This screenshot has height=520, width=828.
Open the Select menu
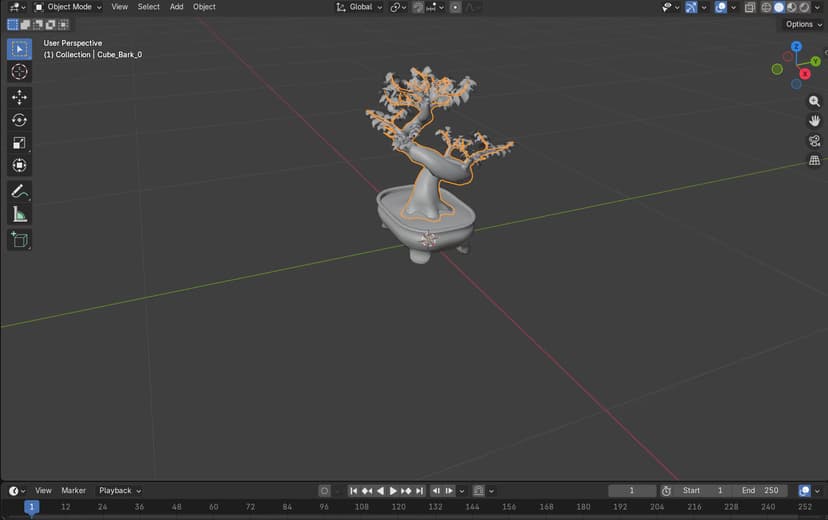148,7
